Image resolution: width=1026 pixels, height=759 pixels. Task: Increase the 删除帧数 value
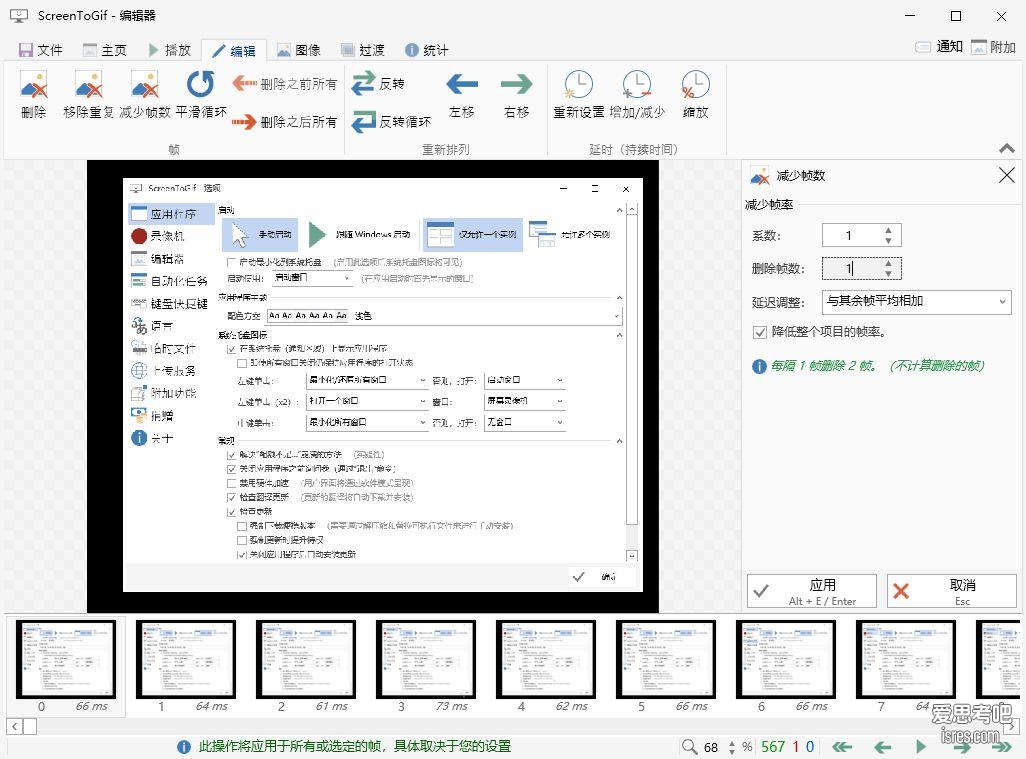888,263
